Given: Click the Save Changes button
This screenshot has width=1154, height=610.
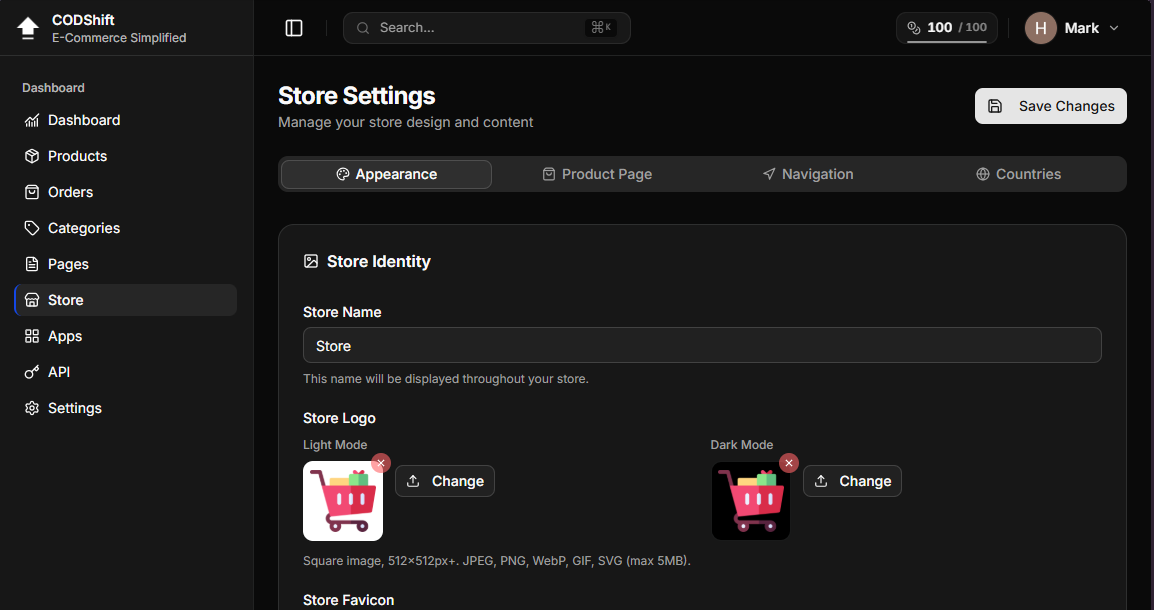Looking at the screenshot, I should tap(1050, 106).
